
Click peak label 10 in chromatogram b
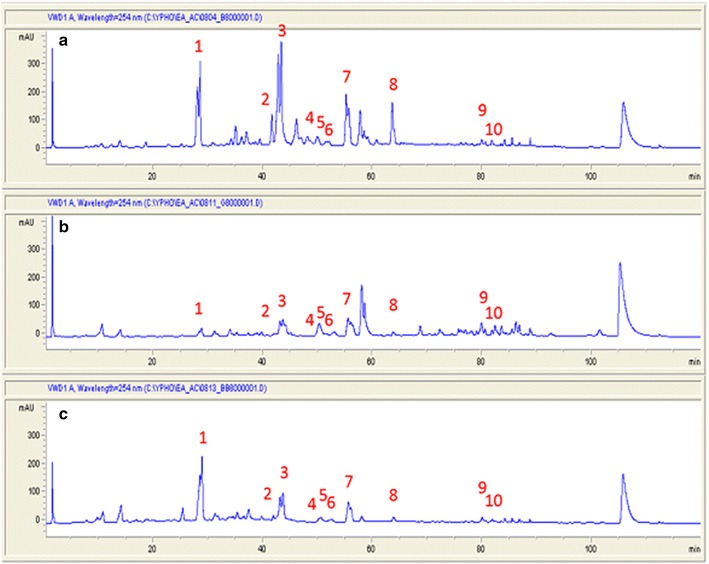click(493, 314)
